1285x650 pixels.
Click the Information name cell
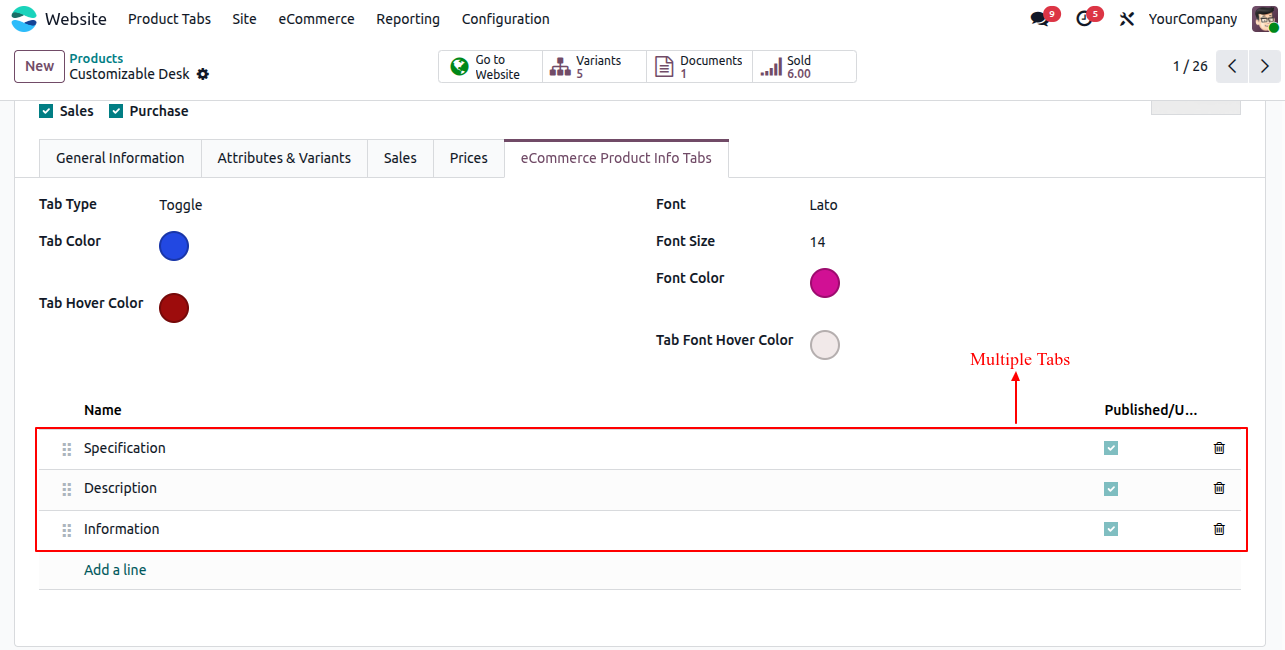(x=121, y=529)
